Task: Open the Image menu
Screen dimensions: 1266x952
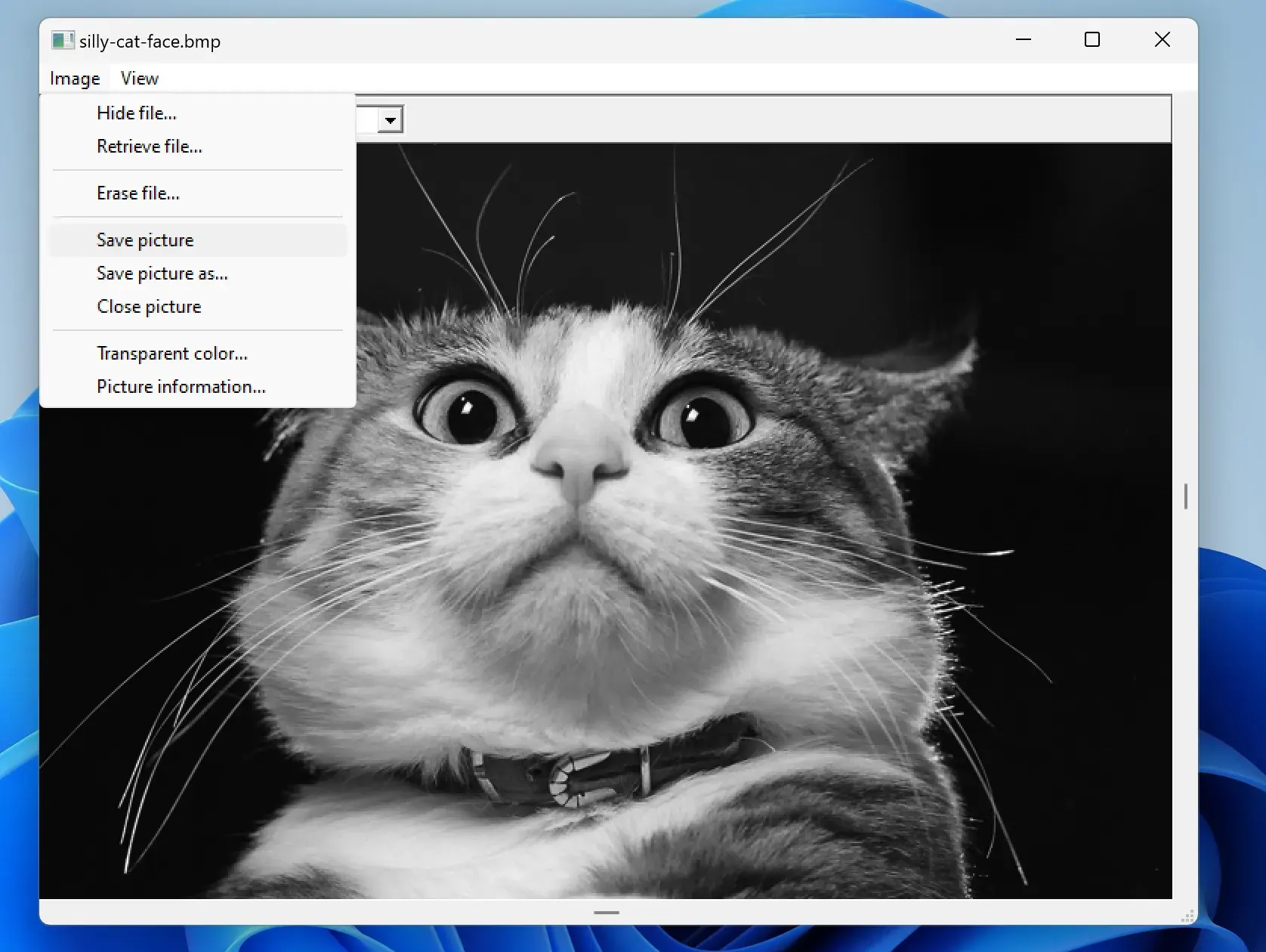Action: coord(75,79)
